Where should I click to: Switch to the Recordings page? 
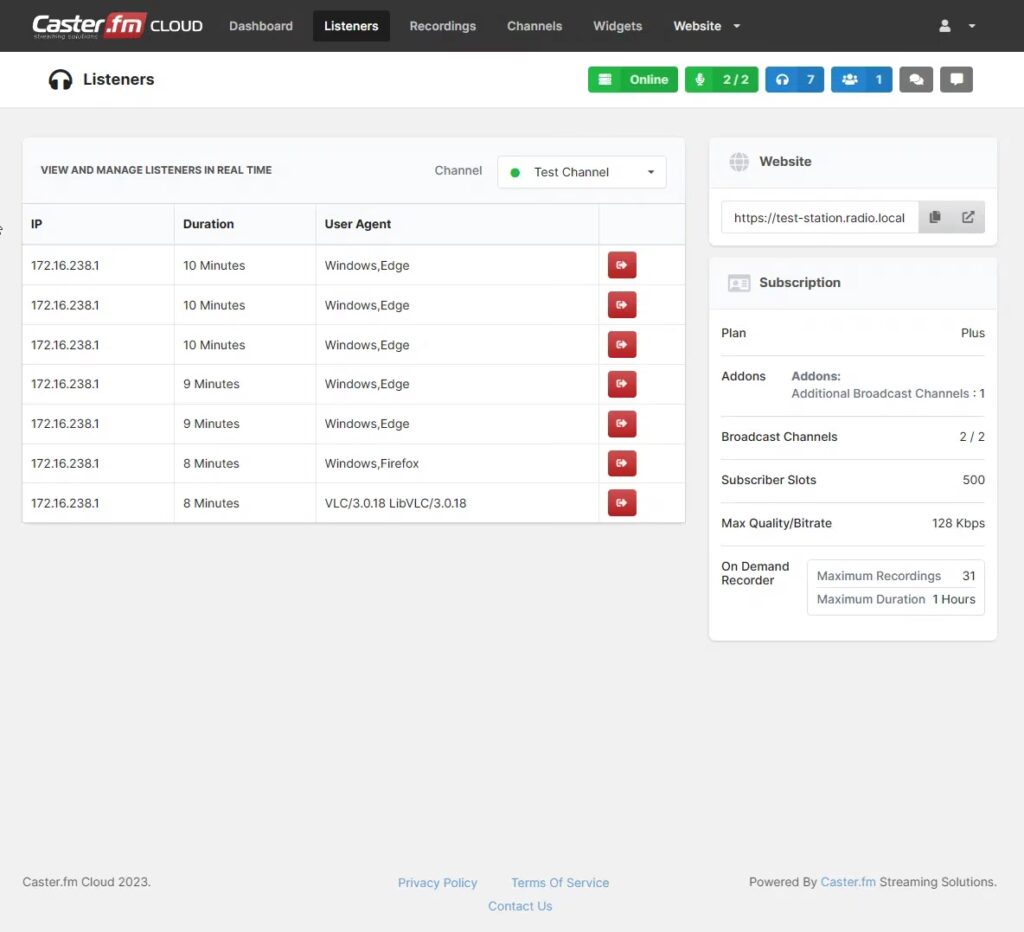coord(442,26)
